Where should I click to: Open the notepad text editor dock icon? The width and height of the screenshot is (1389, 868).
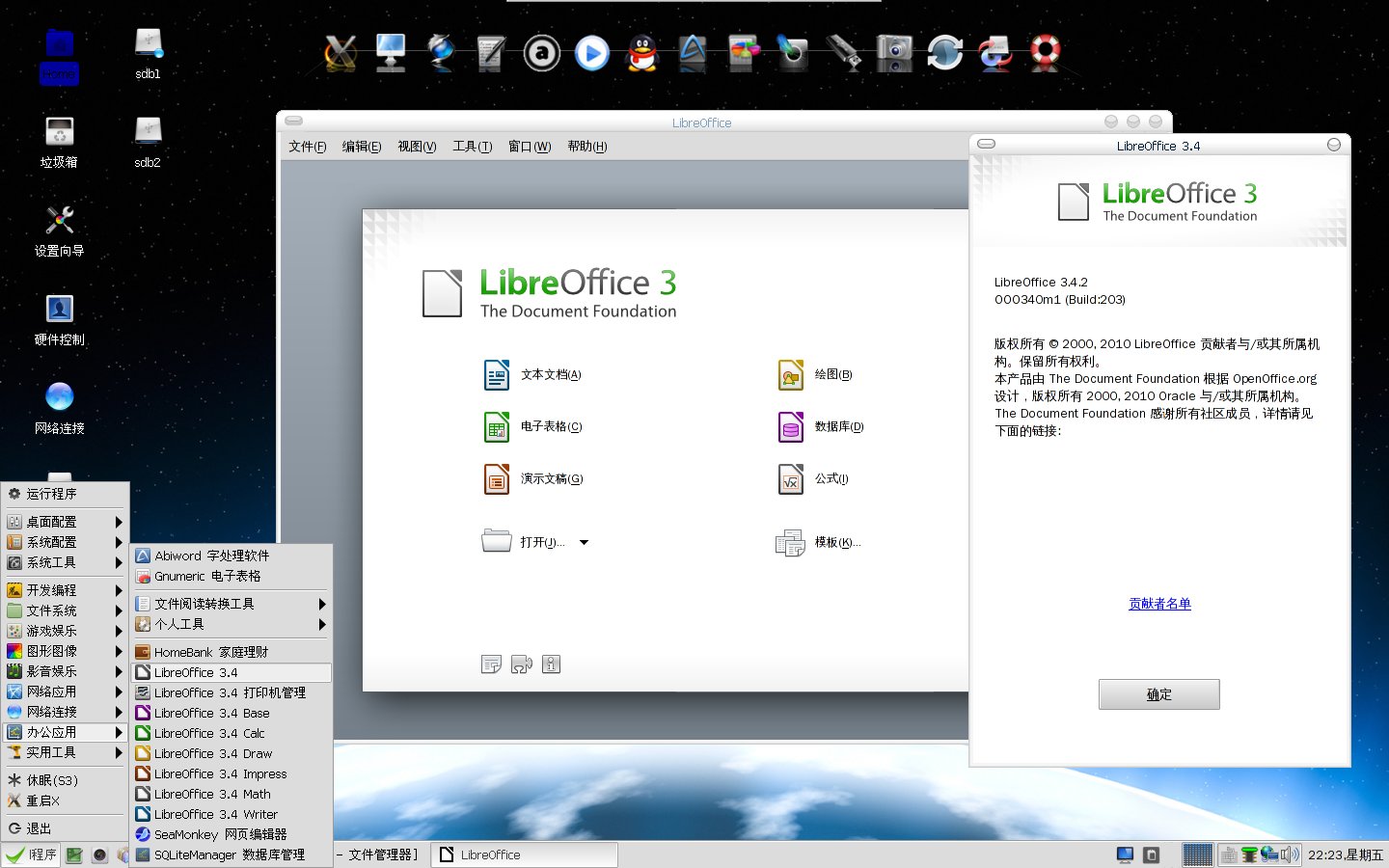pos(491,53)
